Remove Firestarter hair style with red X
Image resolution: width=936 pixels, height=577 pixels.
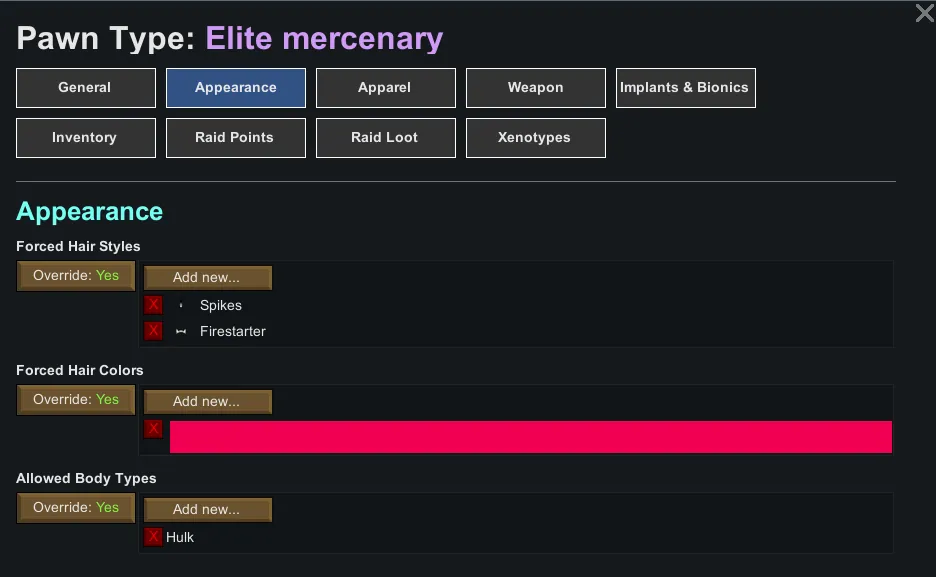[x=153, y=331]
